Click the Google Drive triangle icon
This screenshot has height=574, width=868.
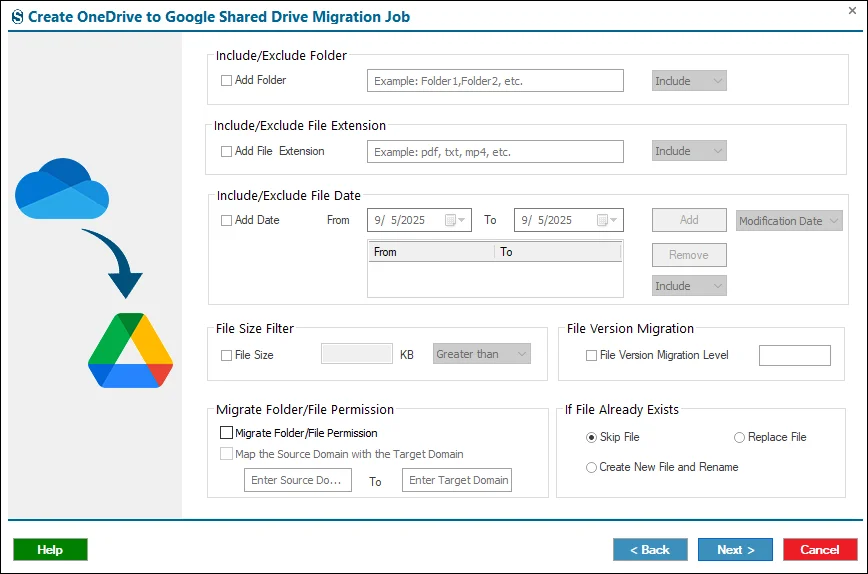131,350
